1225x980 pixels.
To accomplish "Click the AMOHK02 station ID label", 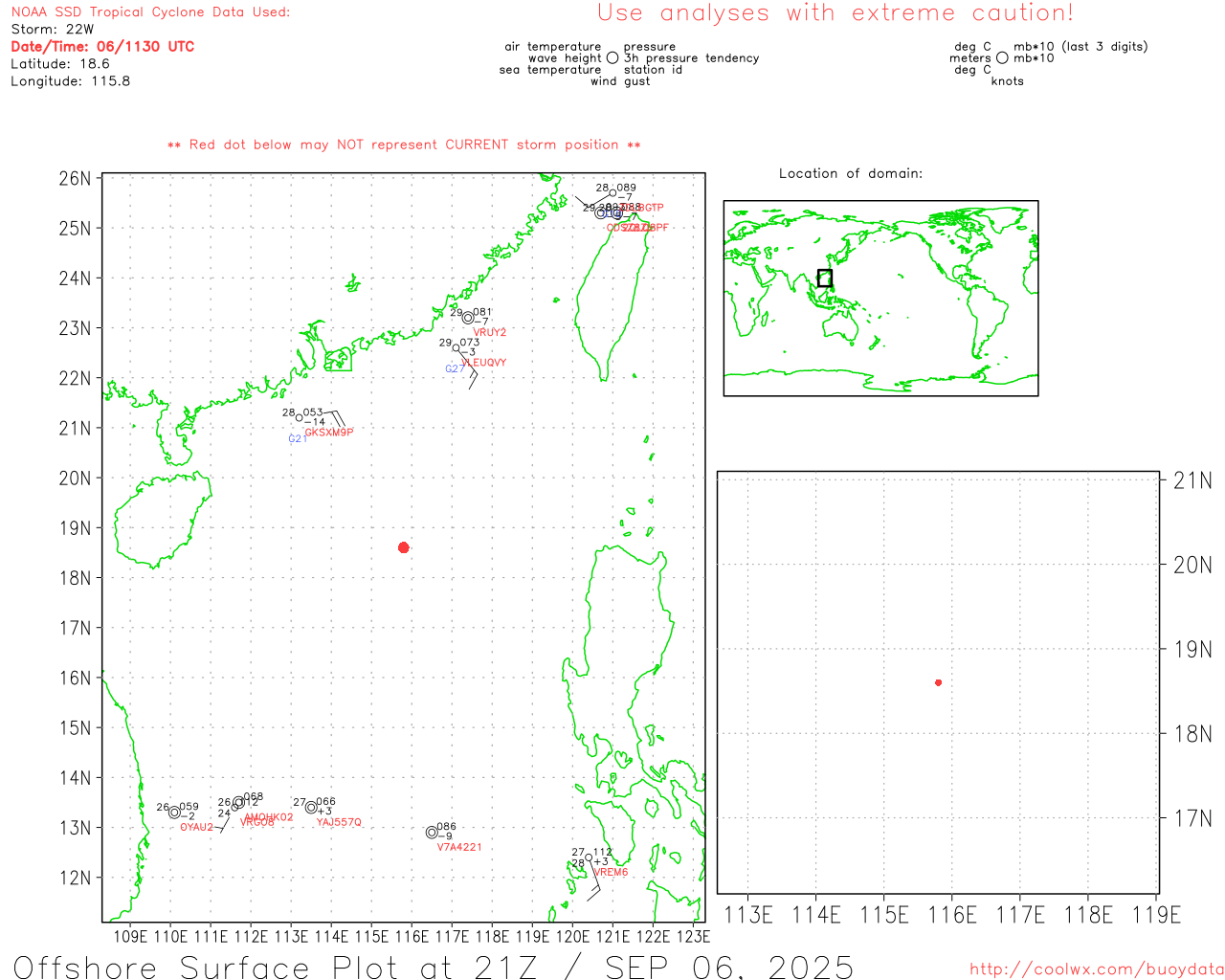I will (270, 818).
